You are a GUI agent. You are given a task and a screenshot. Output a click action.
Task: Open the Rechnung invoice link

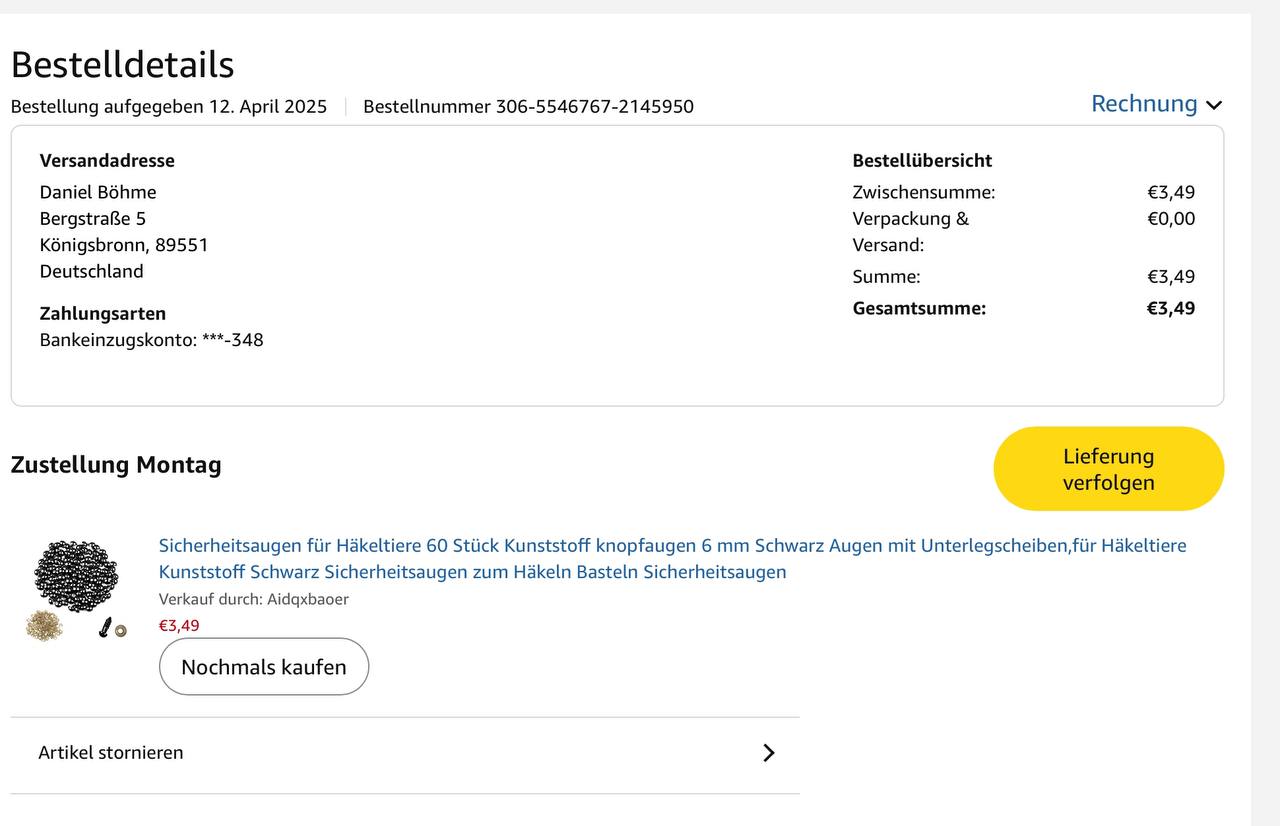coord(1143,104)
